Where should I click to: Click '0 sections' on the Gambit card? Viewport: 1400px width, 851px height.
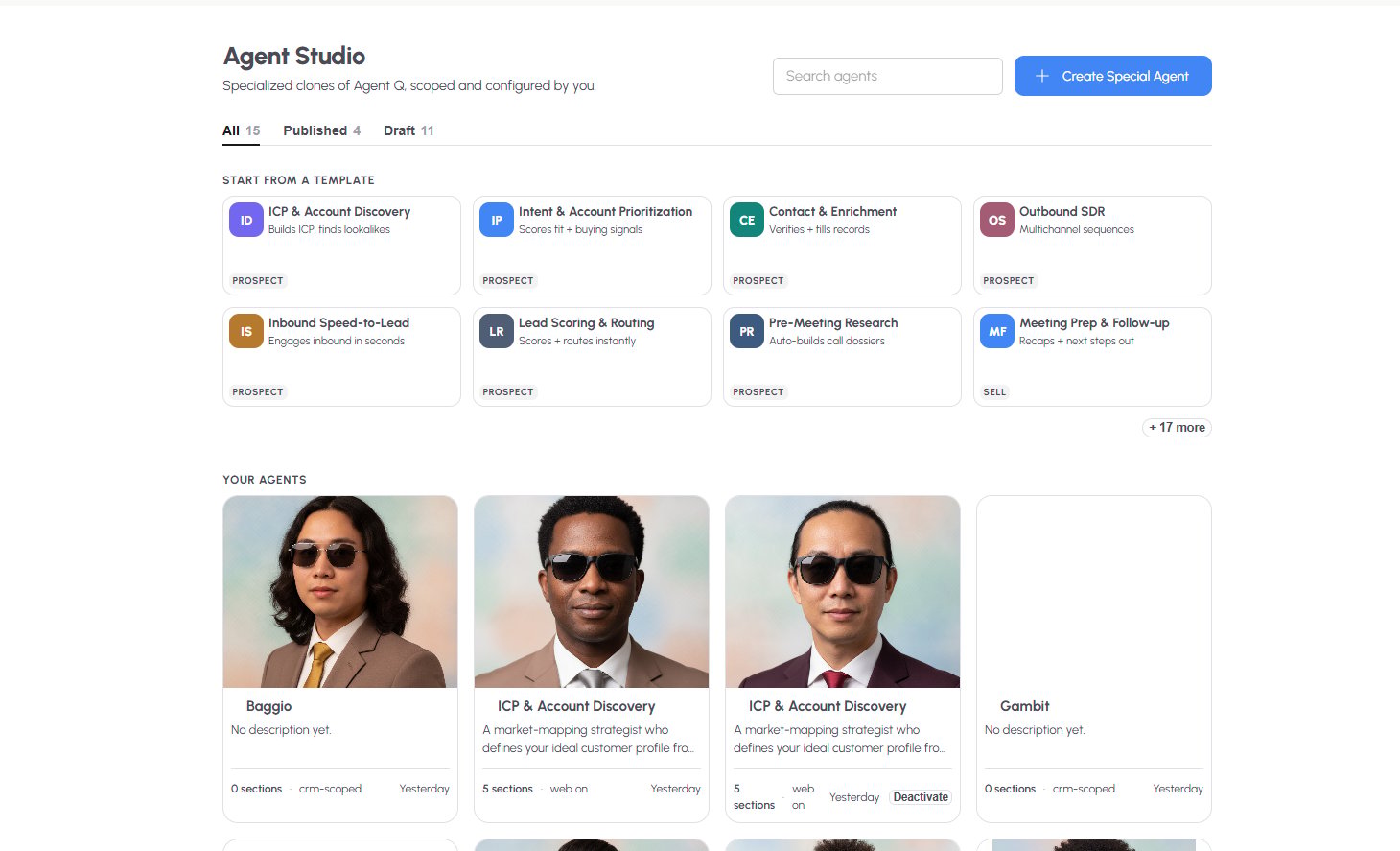pyautogui.click(x=1010, y=789)
